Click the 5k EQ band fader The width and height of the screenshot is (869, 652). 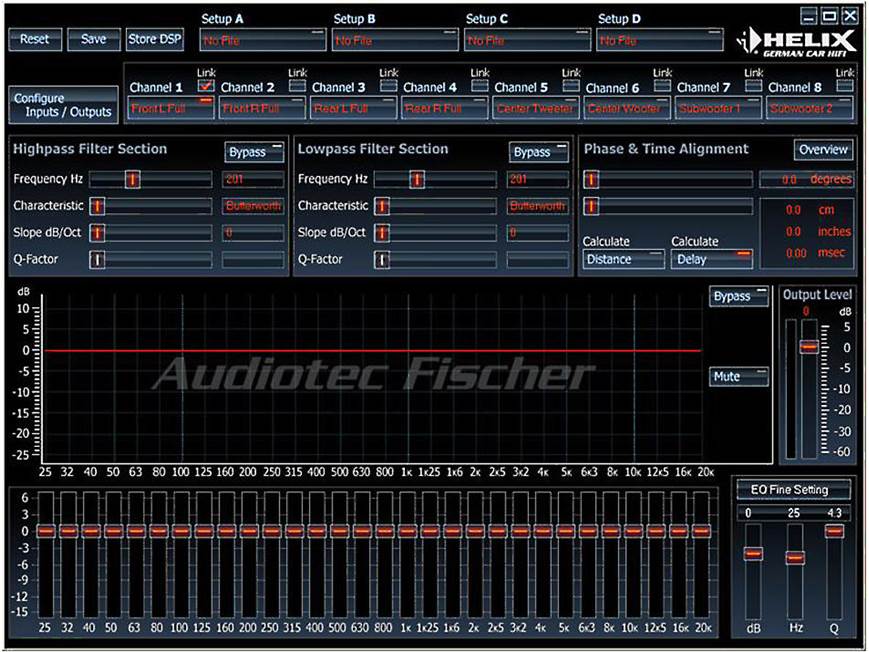(565, 531)
